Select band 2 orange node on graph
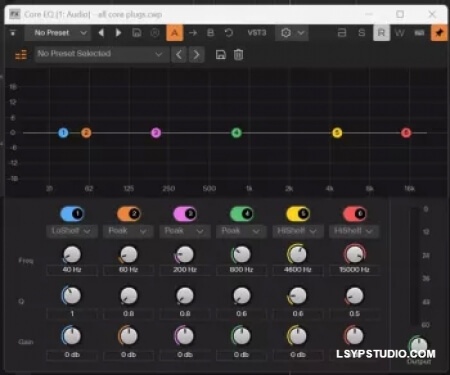The image size is (450, 375). point(86,133)
